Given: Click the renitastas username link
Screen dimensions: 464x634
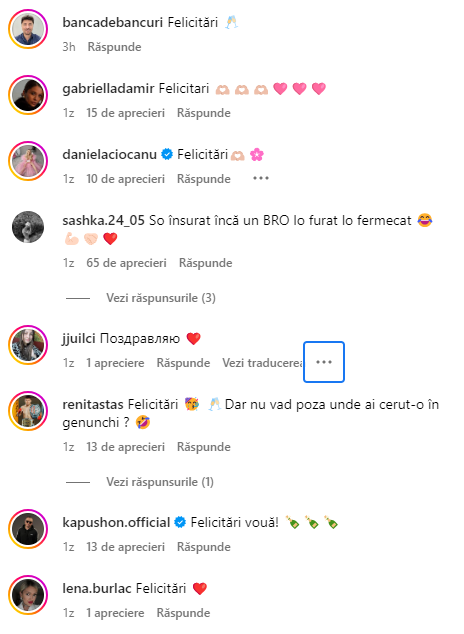Looking at the screenshot, I should pos(93,404).
